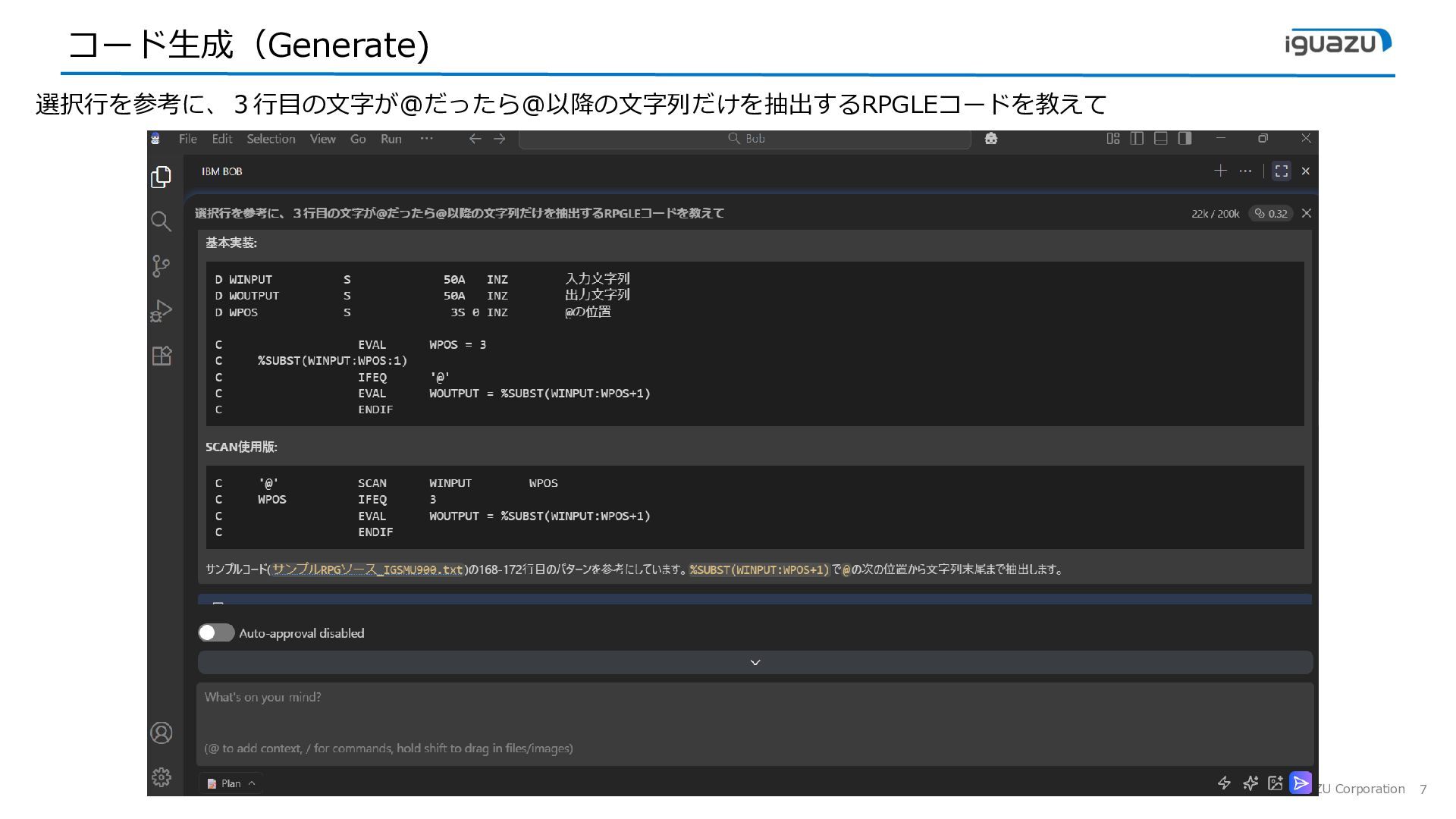Click the lightning bolt quick action icon
This screenshot has width=1456, height=819.
1224,783
